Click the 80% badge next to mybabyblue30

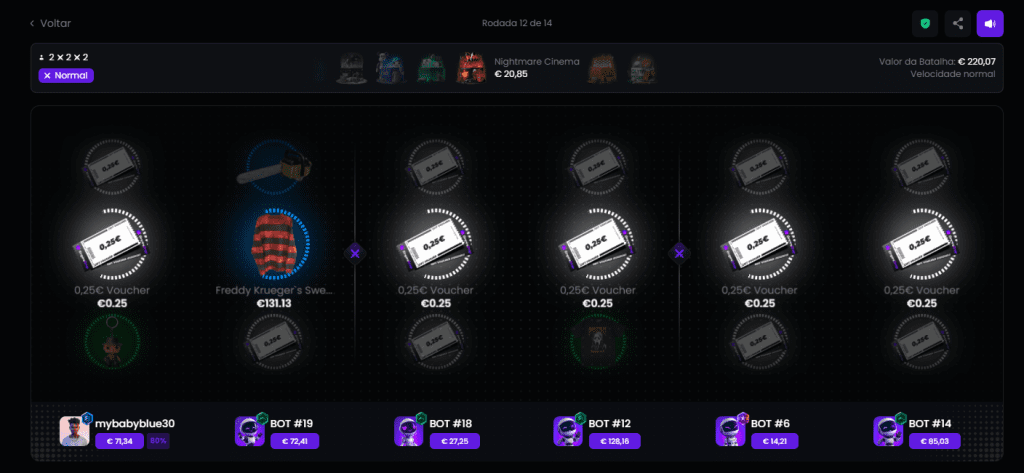pyautogui.click(x=158, y=441)
